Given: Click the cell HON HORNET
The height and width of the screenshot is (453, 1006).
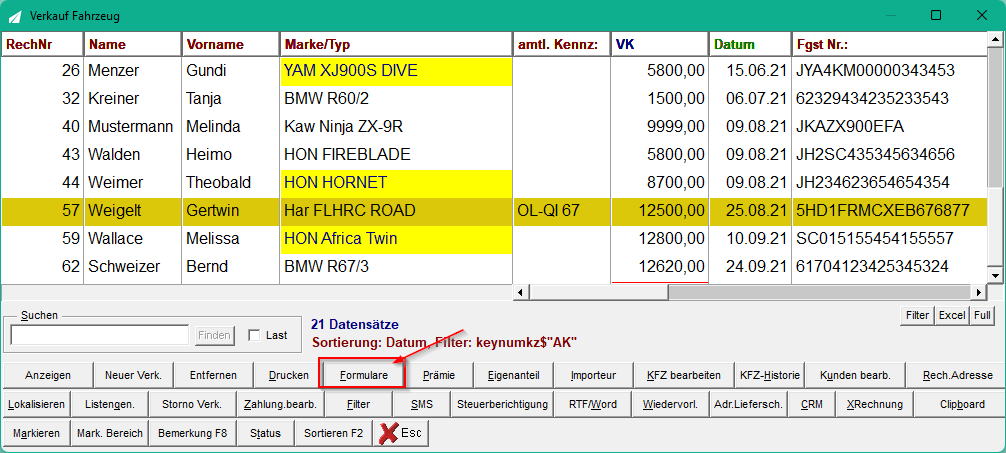Looking at the screenshot, I should click(x=396, y=183).
